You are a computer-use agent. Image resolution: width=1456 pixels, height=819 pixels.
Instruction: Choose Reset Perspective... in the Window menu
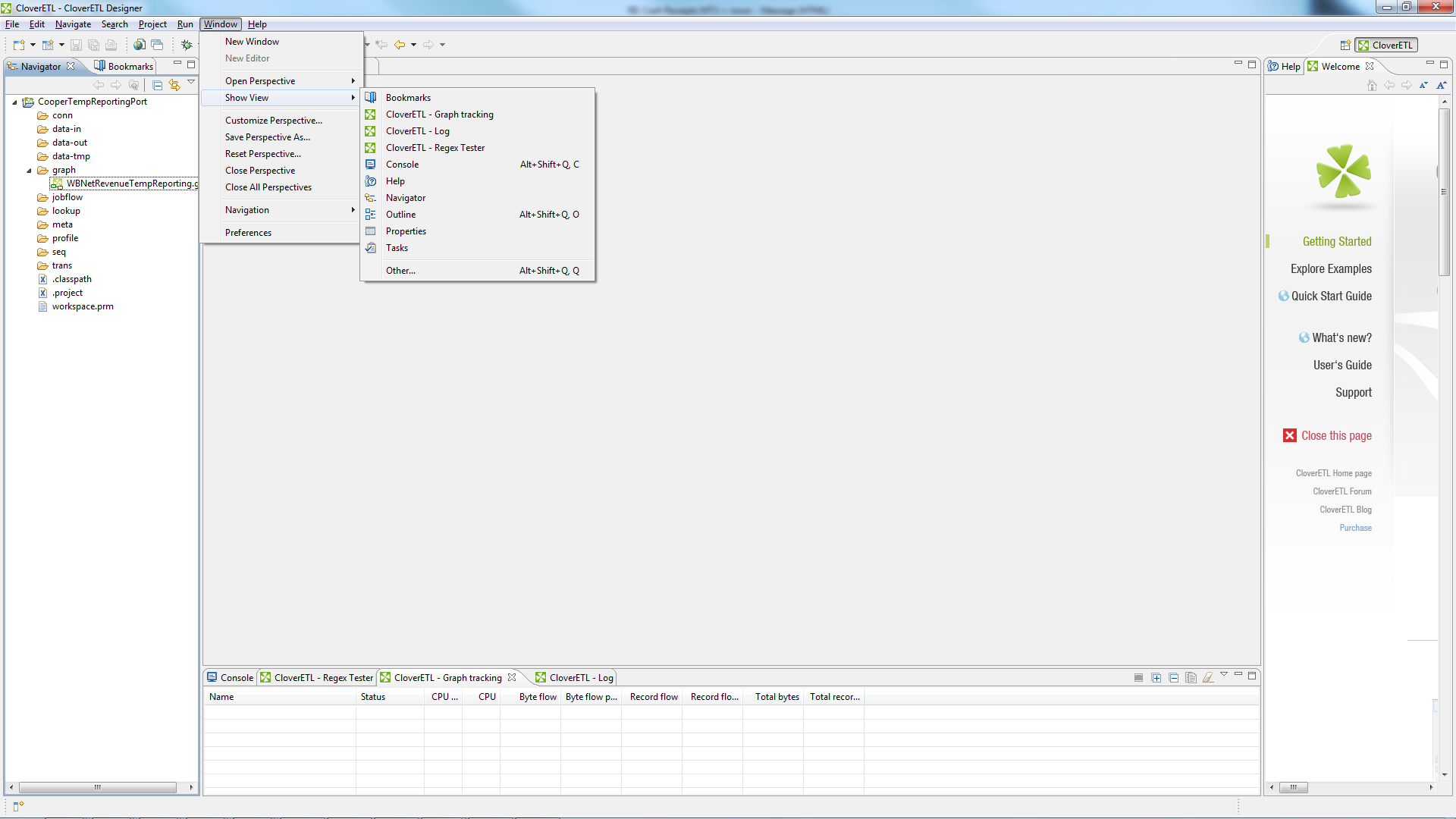point(281,154)
